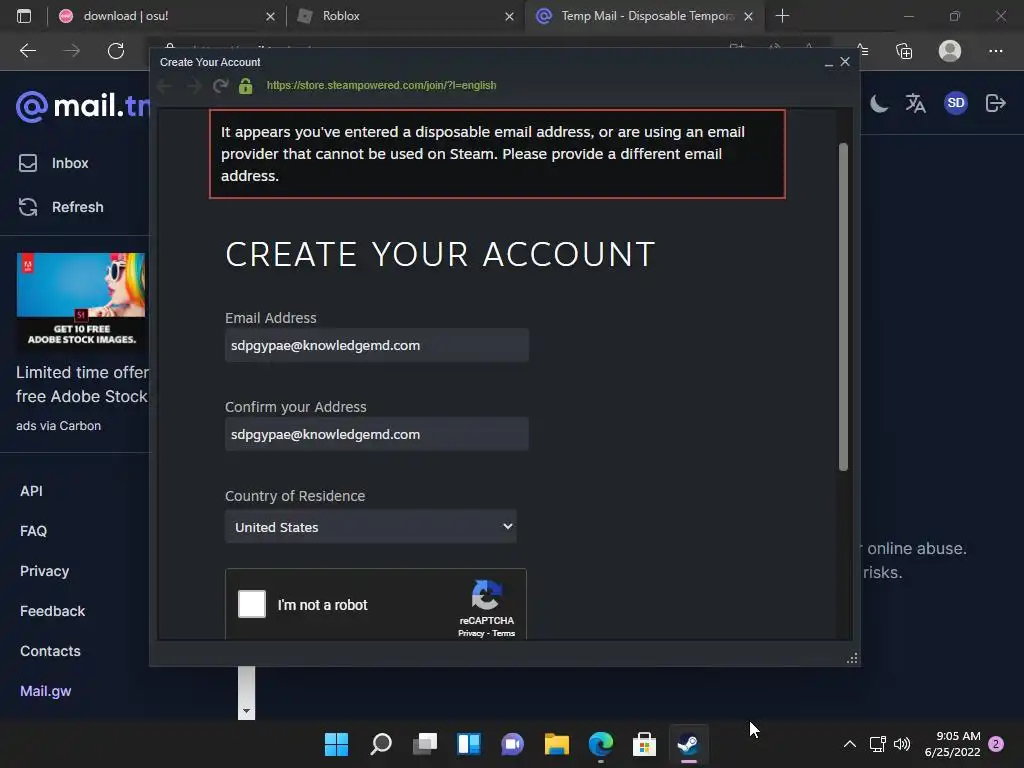Open the Inbox in mail.tm sidebar

click(54, 163)
